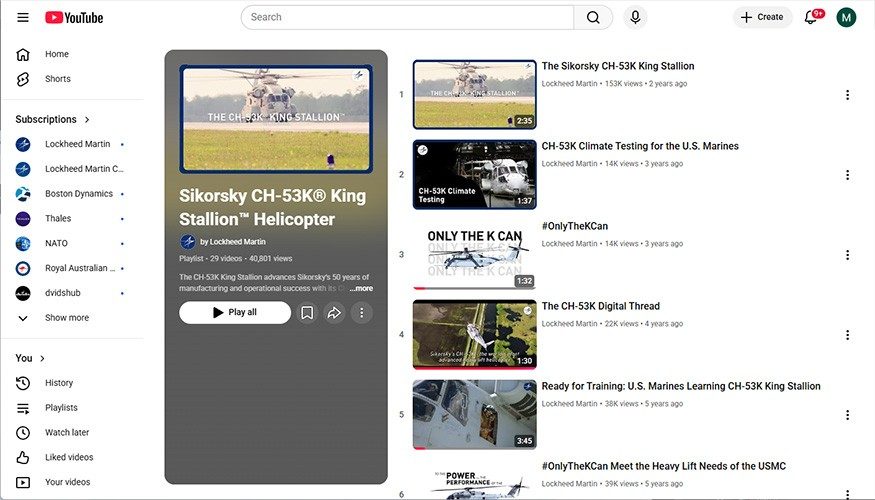Open #OnlyTheKCan Meet the Heavy Lift Needs title

(x=664, y=466)
